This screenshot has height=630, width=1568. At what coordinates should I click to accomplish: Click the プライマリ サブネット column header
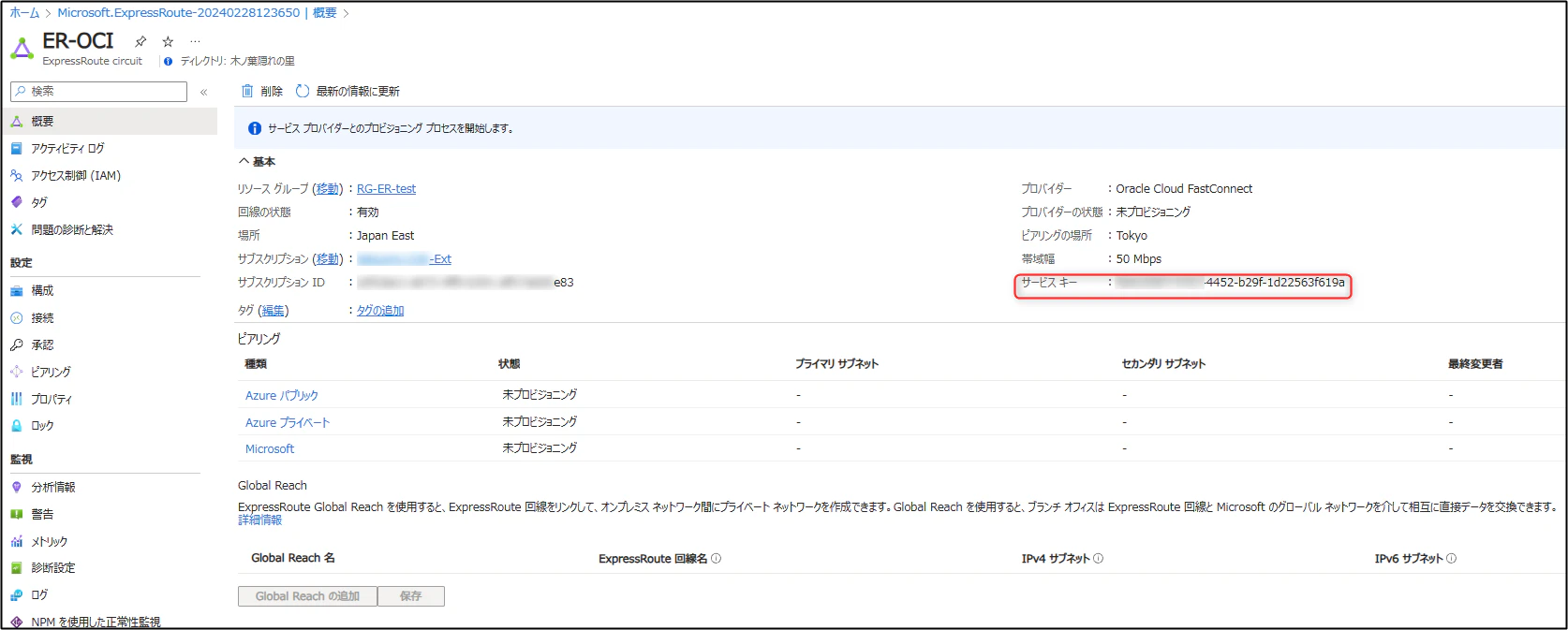836,364
